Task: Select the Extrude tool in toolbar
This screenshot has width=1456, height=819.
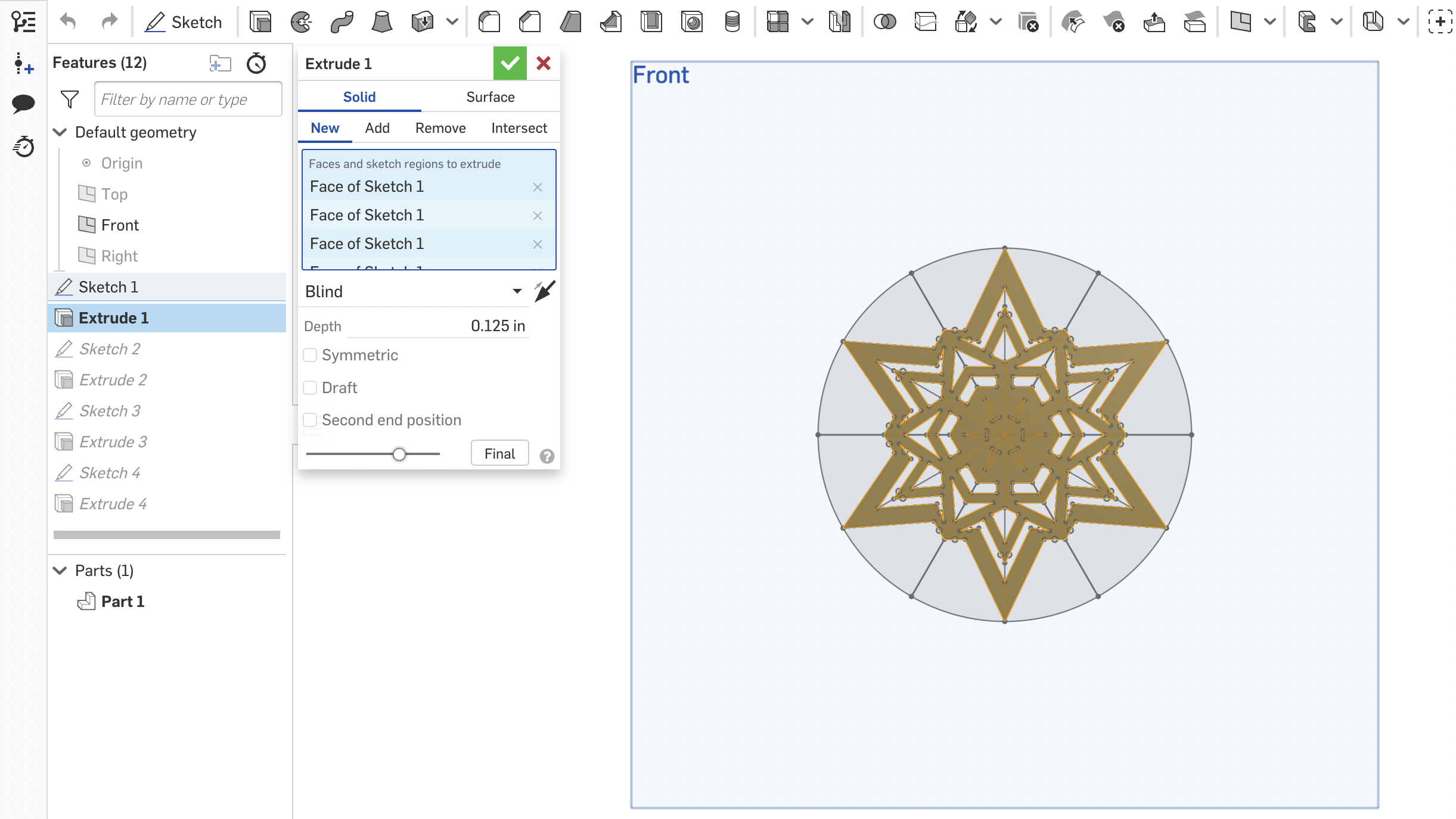Action: [260, 22]
